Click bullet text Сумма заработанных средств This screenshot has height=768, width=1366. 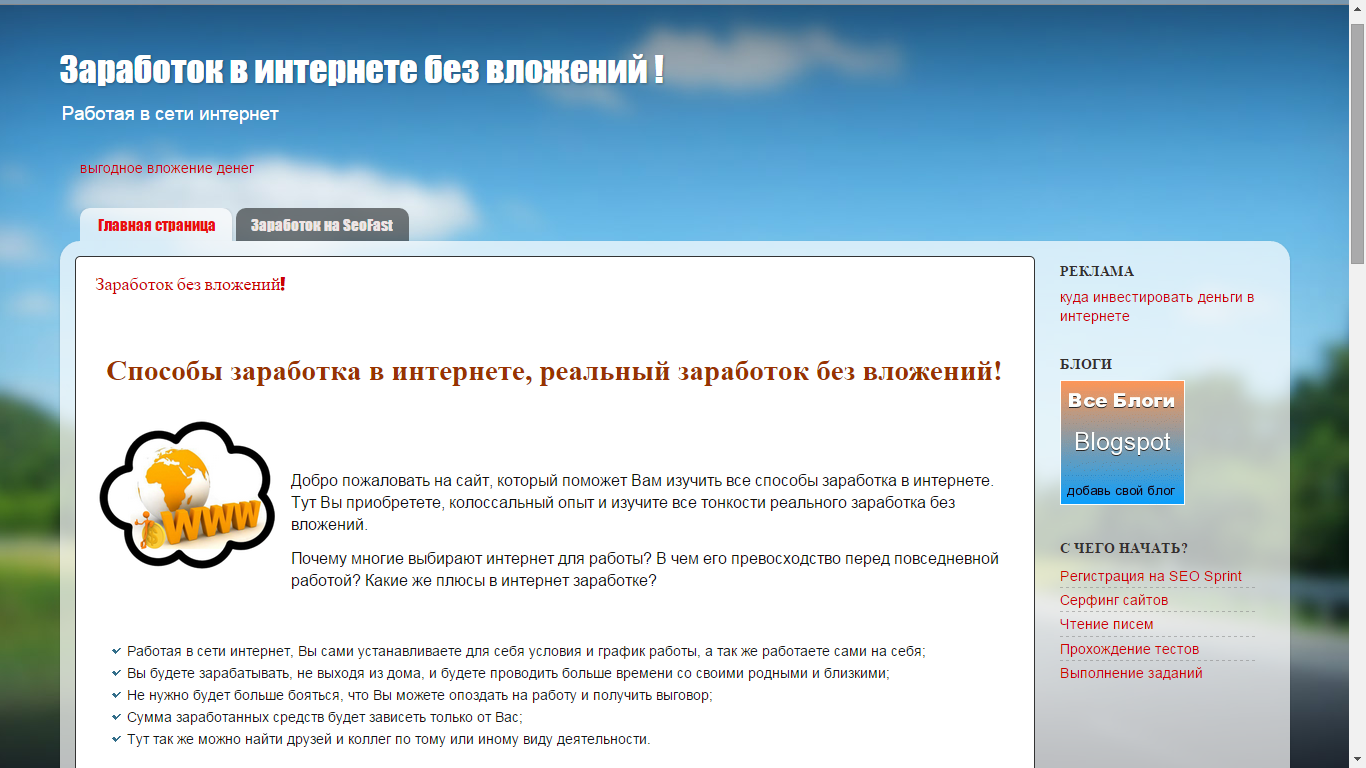(325, 717)
